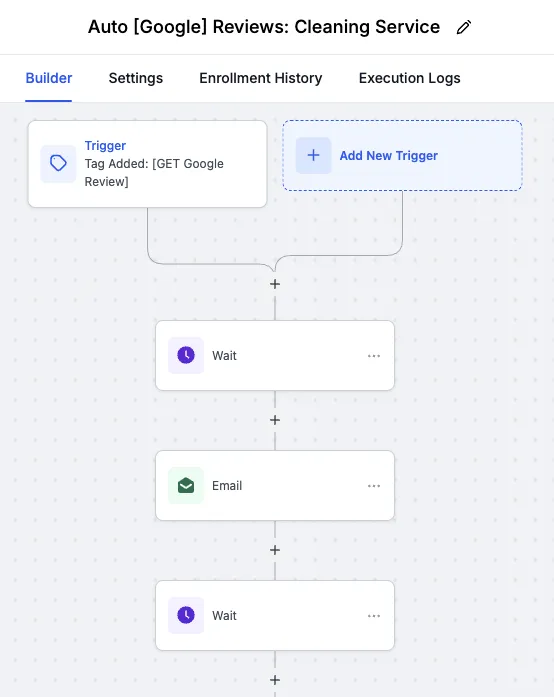Click the tag icon in Trigger card

coord(58,163)
